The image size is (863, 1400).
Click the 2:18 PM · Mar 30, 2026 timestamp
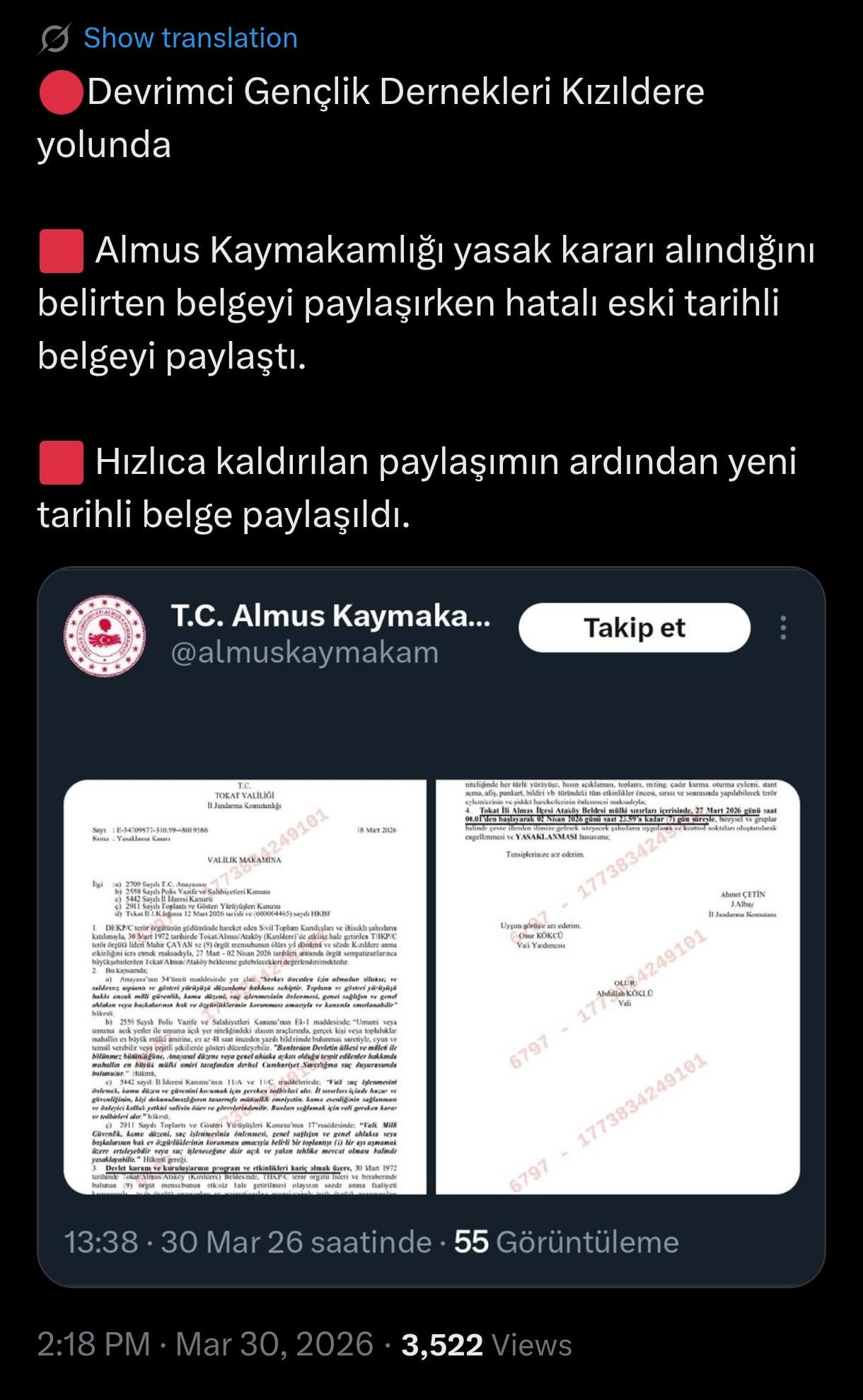point(205,1344)
